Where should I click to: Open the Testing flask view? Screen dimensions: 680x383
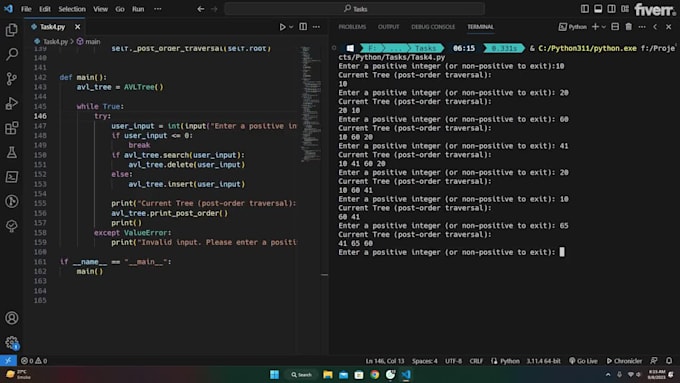pos(12,152)
